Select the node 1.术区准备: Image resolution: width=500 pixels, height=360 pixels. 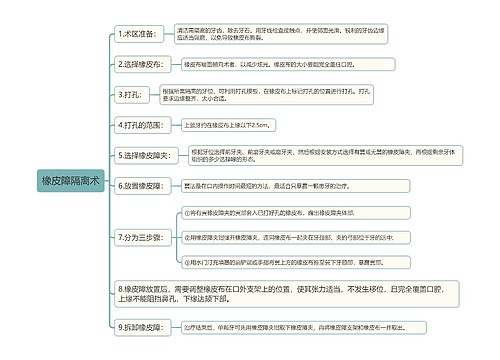click(x=139, y=34)
